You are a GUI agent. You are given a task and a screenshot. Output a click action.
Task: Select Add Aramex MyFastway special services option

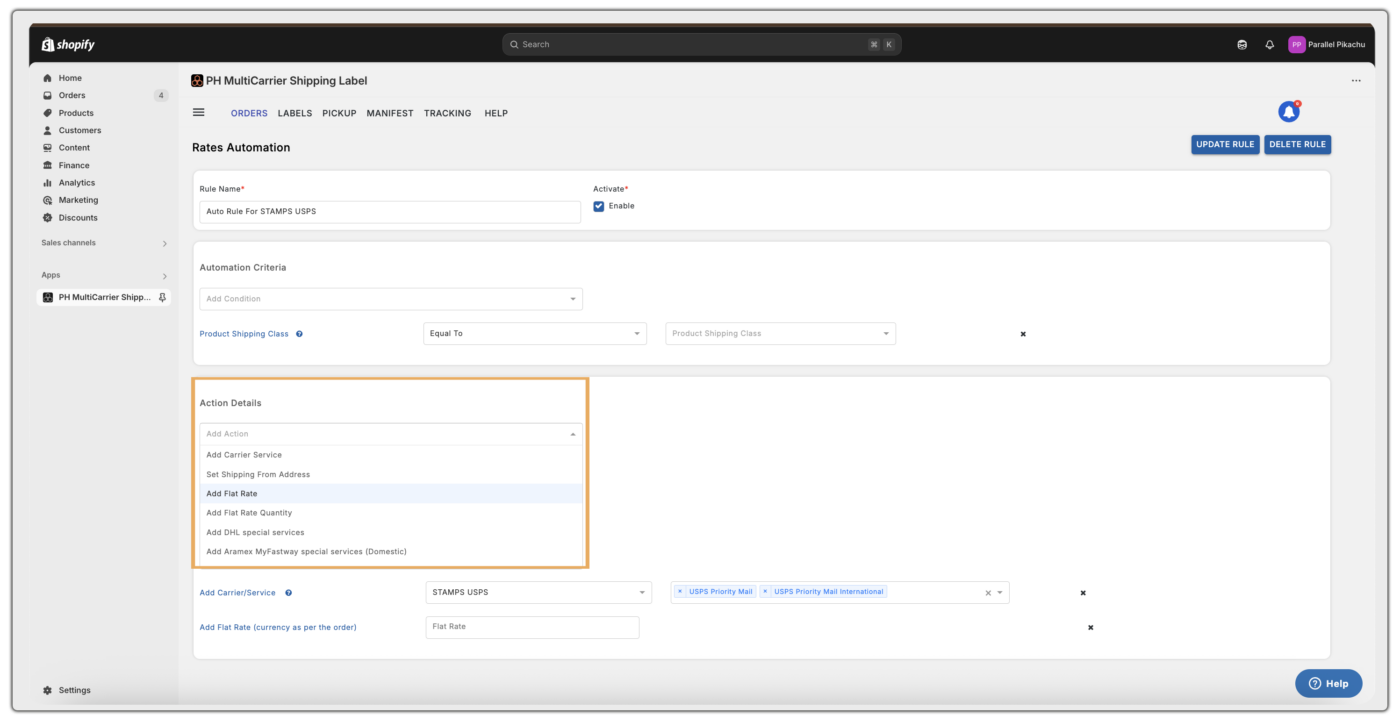(391, 552)
